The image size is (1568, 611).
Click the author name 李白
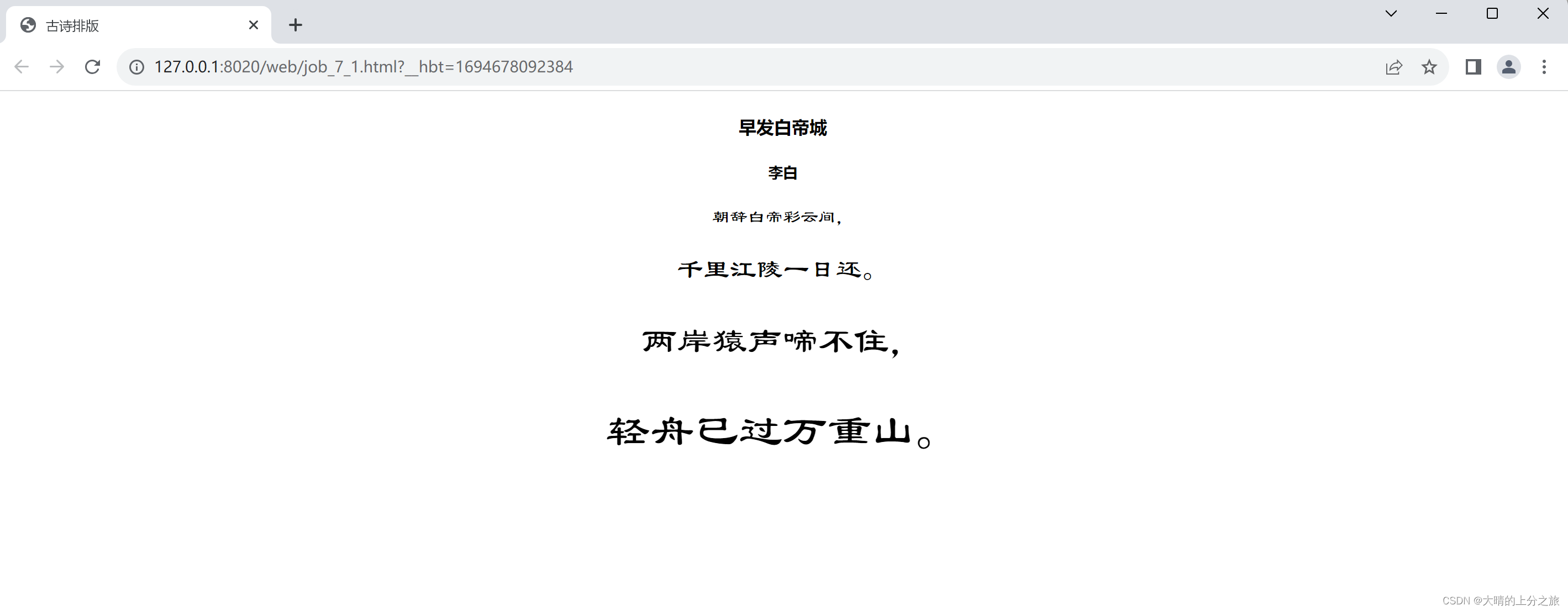[x=783, y=173]
